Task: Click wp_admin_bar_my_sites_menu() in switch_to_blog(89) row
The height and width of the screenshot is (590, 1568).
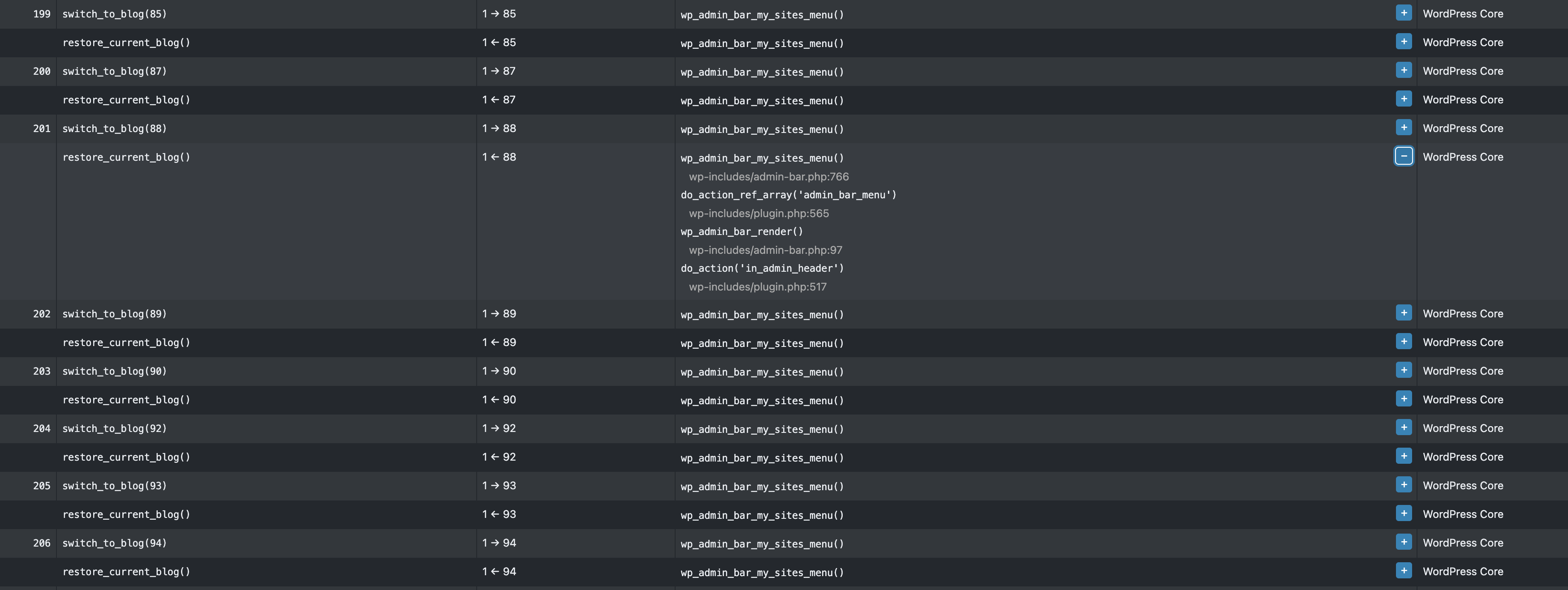Action: 762,314
